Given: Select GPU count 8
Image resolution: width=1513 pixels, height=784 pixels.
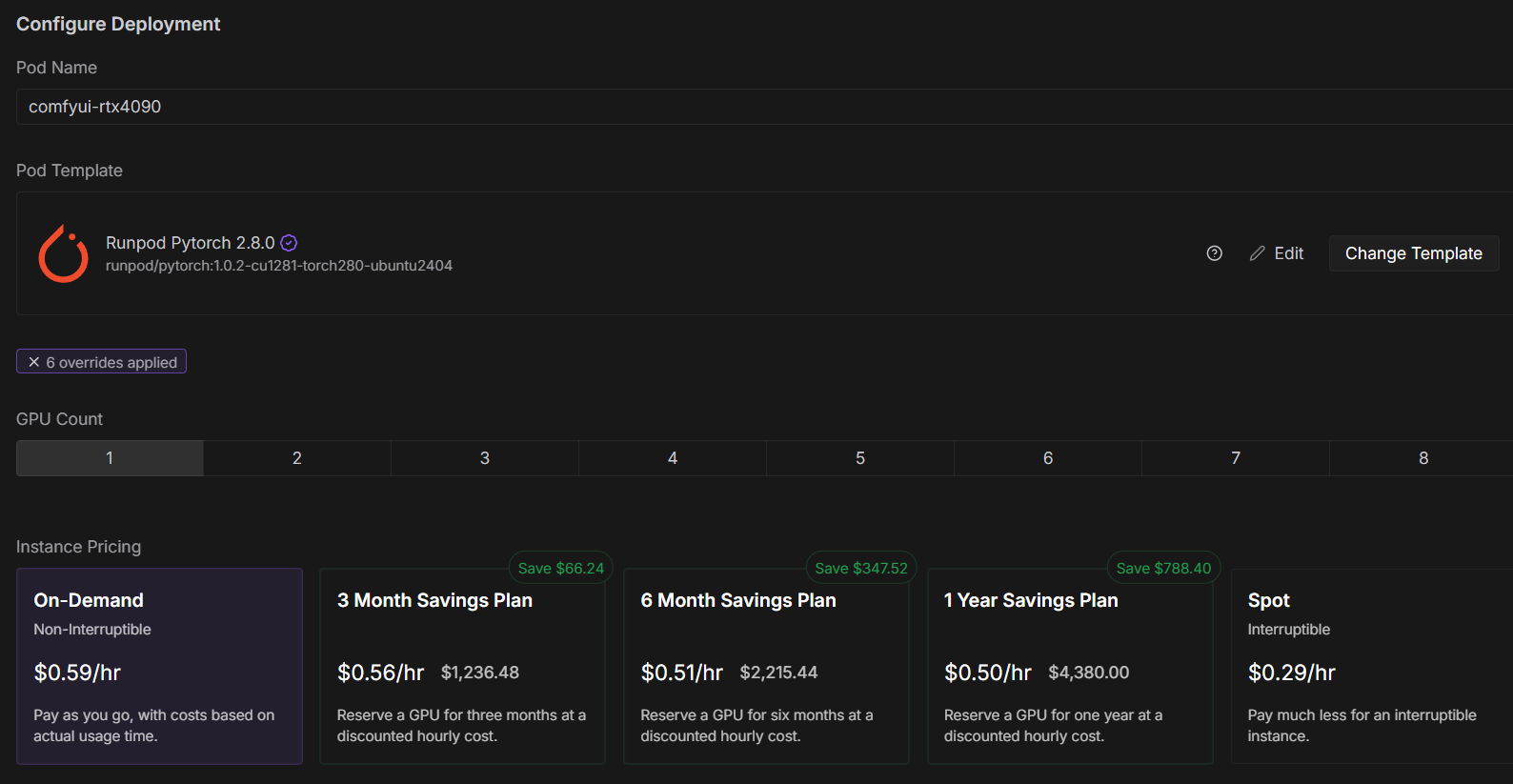Looking at the screenshot, I should pos(1423,458).
